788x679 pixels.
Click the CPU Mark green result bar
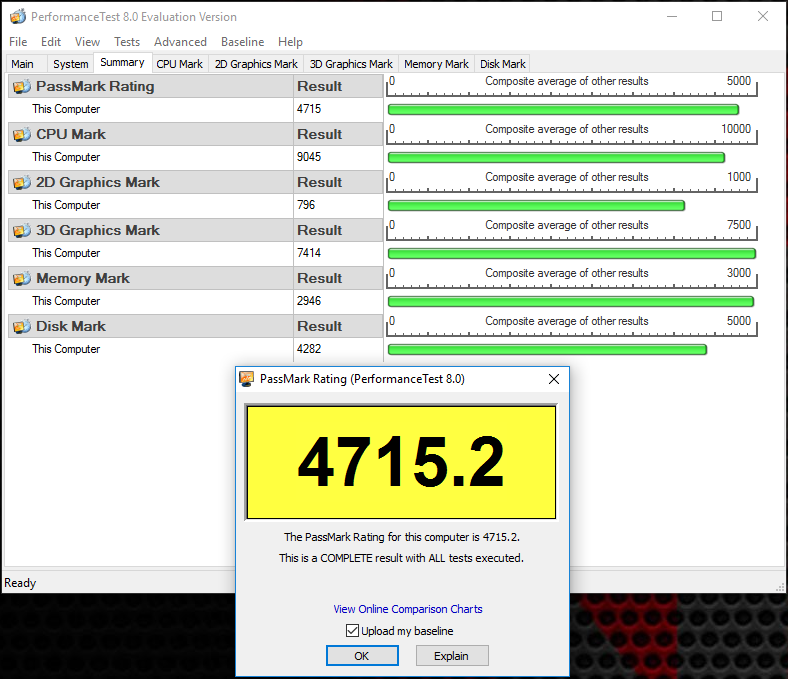[x=556, y=158]
